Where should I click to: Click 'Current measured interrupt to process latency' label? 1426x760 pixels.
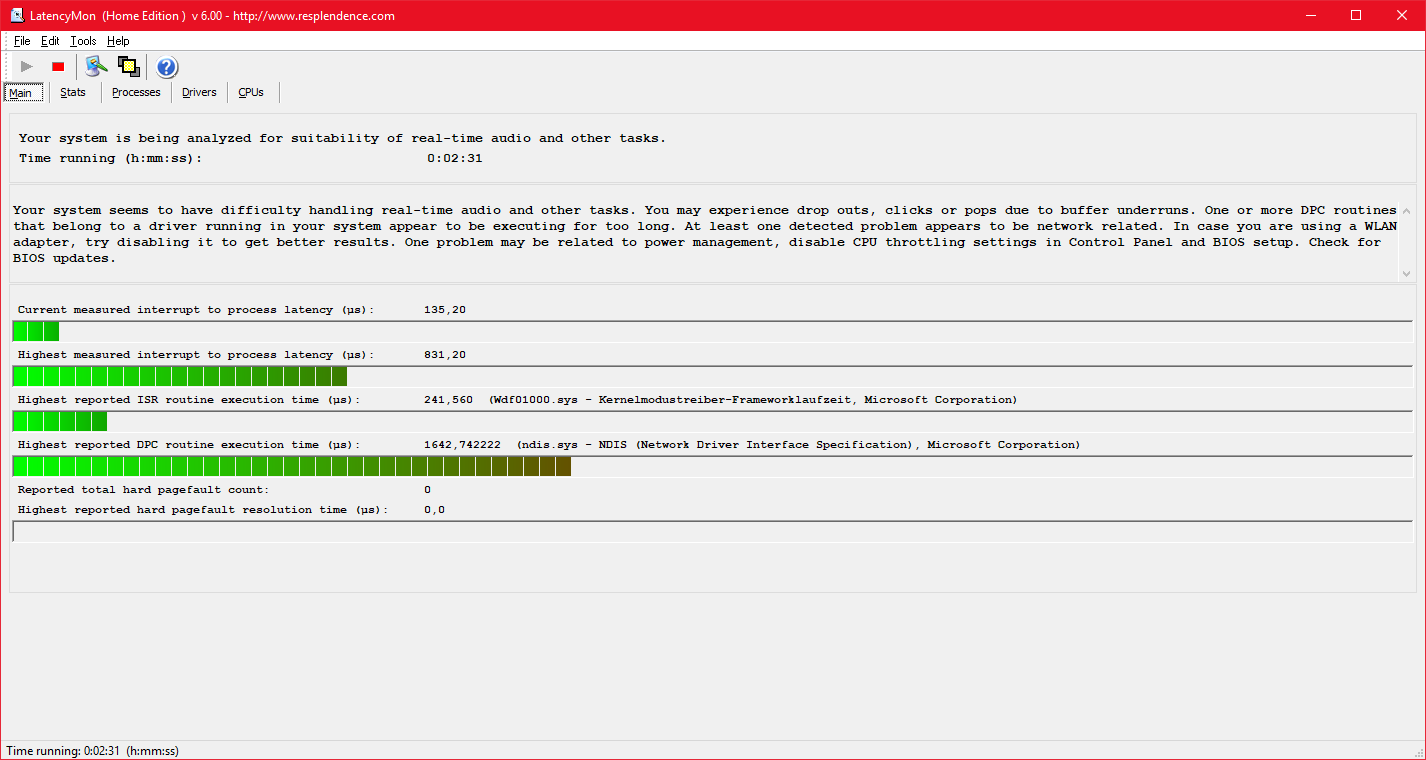point(196,310)
